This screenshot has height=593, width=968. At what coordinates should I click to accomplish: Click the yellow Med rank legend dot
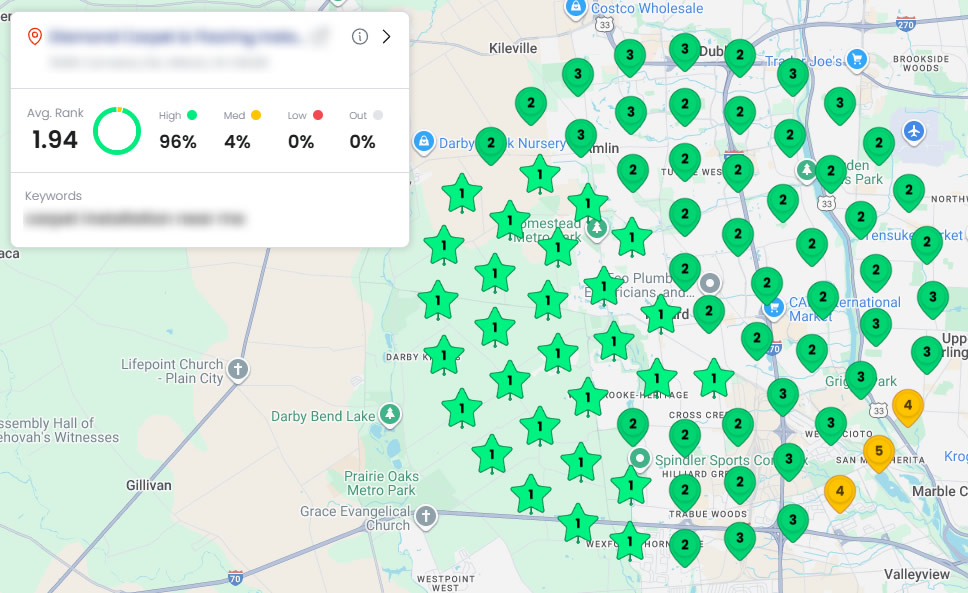[x=256, y=115]
